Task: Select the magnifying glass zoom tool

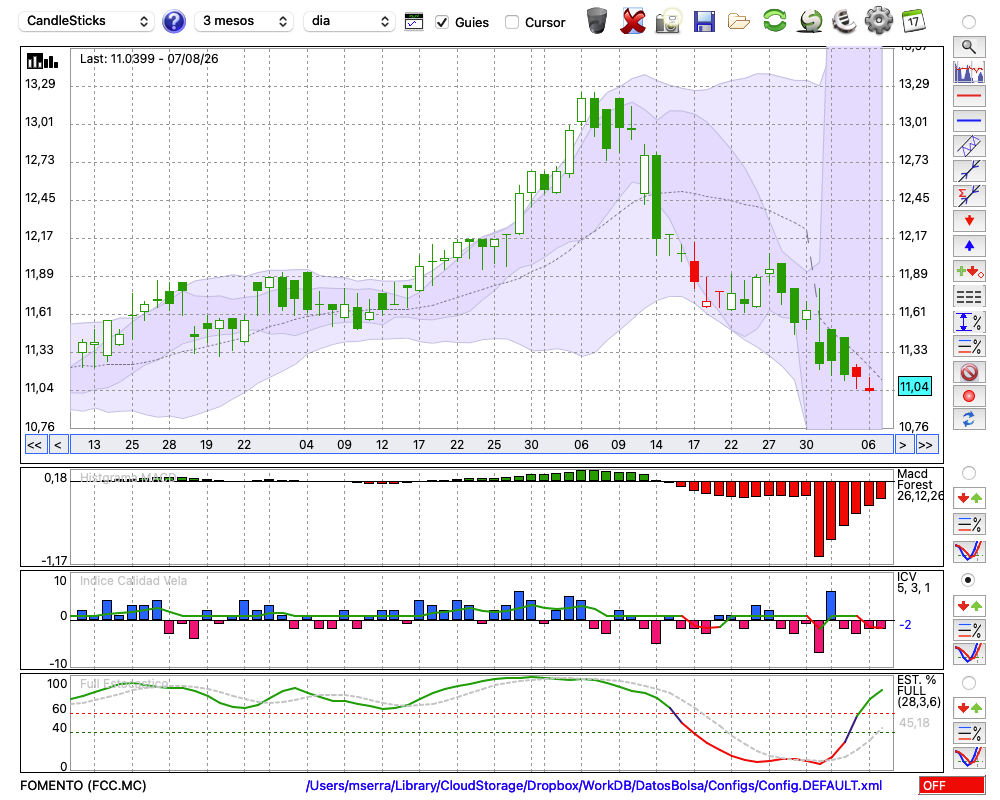Action: tap(969, 47)
